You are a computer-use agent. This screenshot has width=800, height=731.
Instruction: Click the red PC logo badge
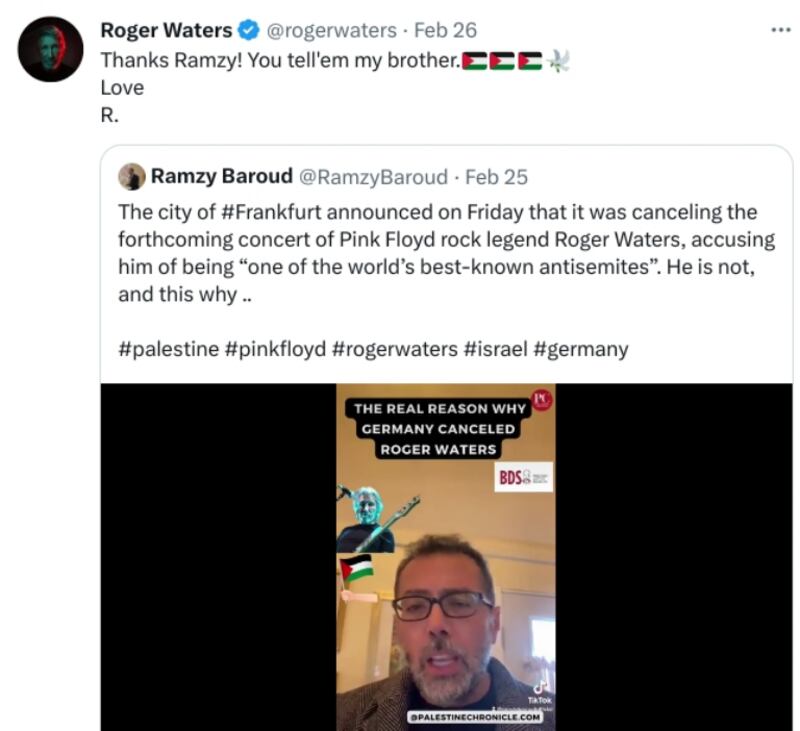pyautogui.click(x=542, y=400)
